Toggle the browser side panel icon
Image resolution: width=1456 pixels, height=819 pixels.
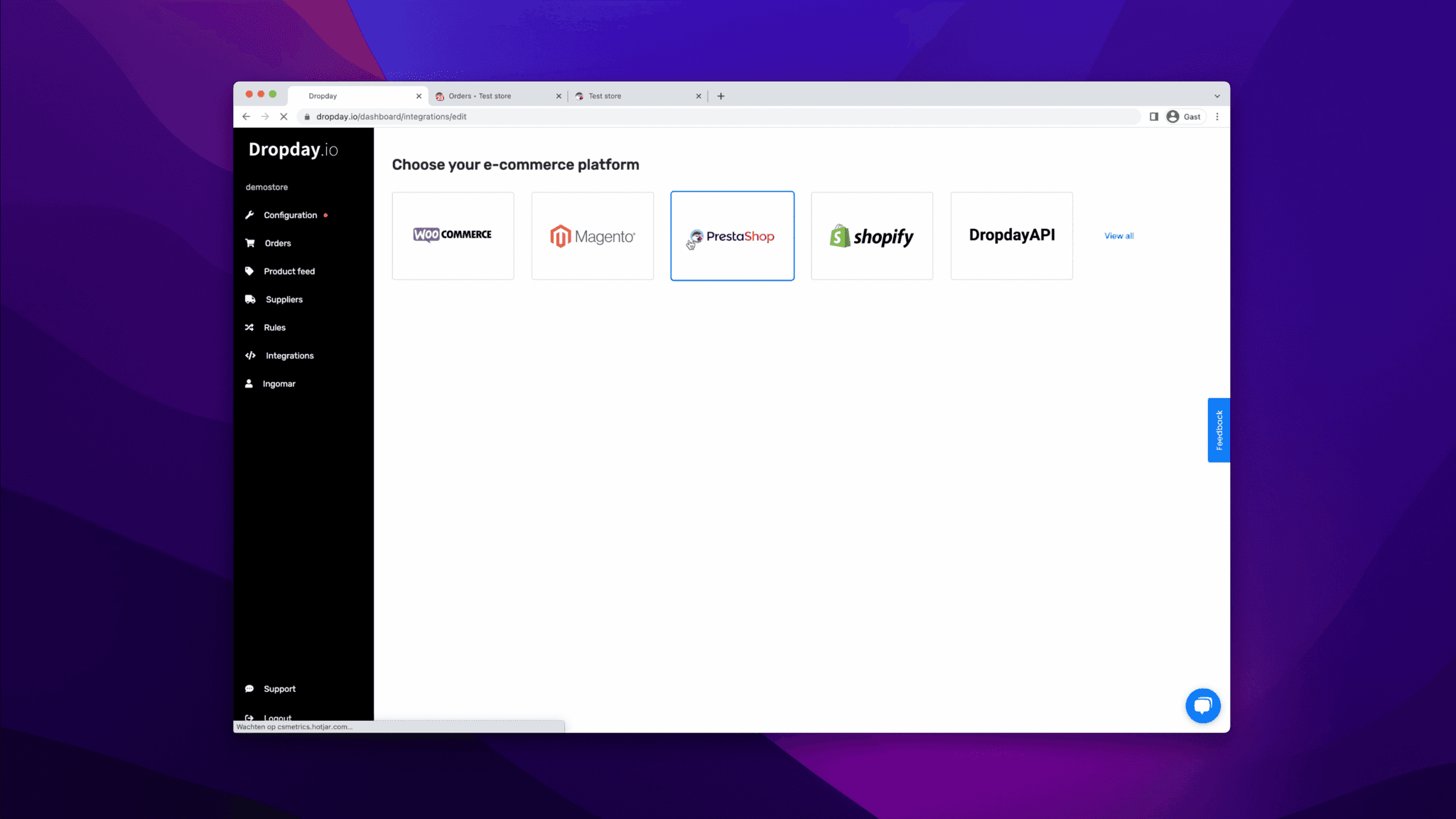click(1154, 117)
